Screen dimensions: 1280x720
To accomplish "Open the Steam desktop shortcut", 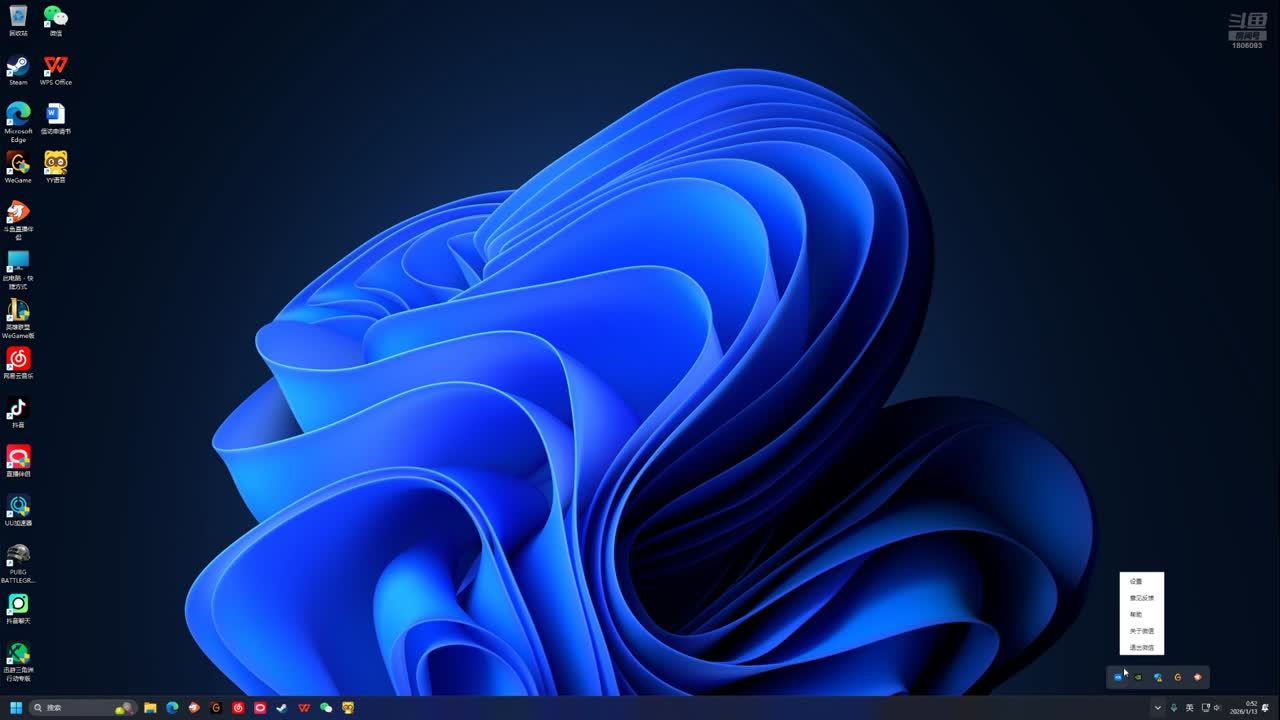I will [x=18, y=68].
